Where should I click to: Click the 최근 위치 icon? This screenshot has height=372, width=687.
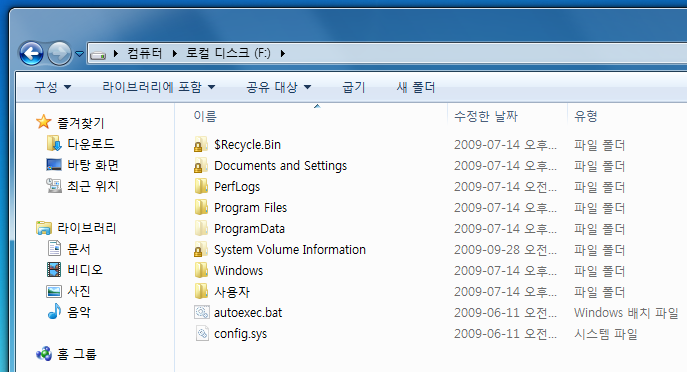pyautogui.click(x=54, y=185)
